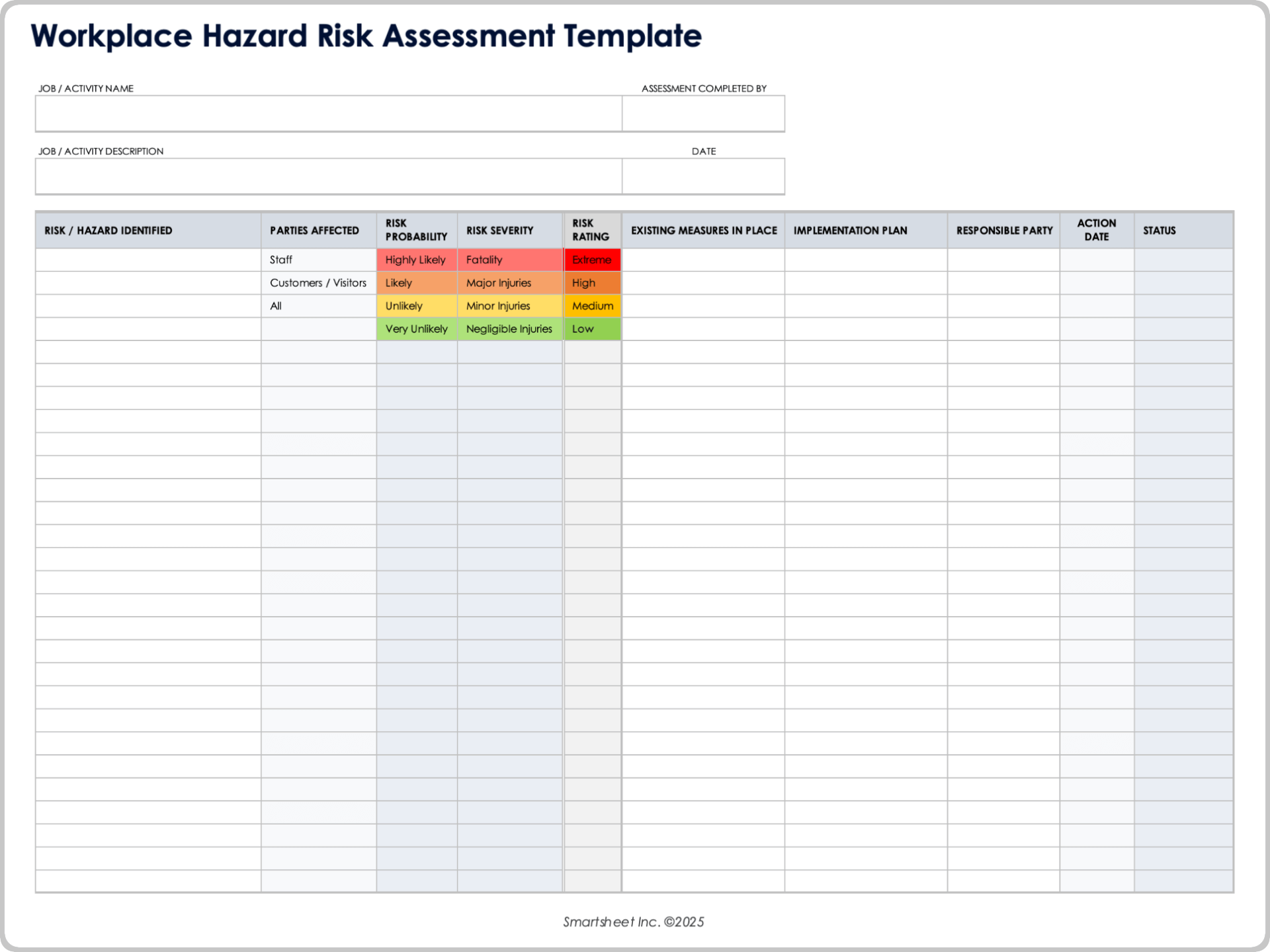This screenshot has height=952, width=1270.
Task: Select the Customers / Visitors cell
Action: click(318, 282)
